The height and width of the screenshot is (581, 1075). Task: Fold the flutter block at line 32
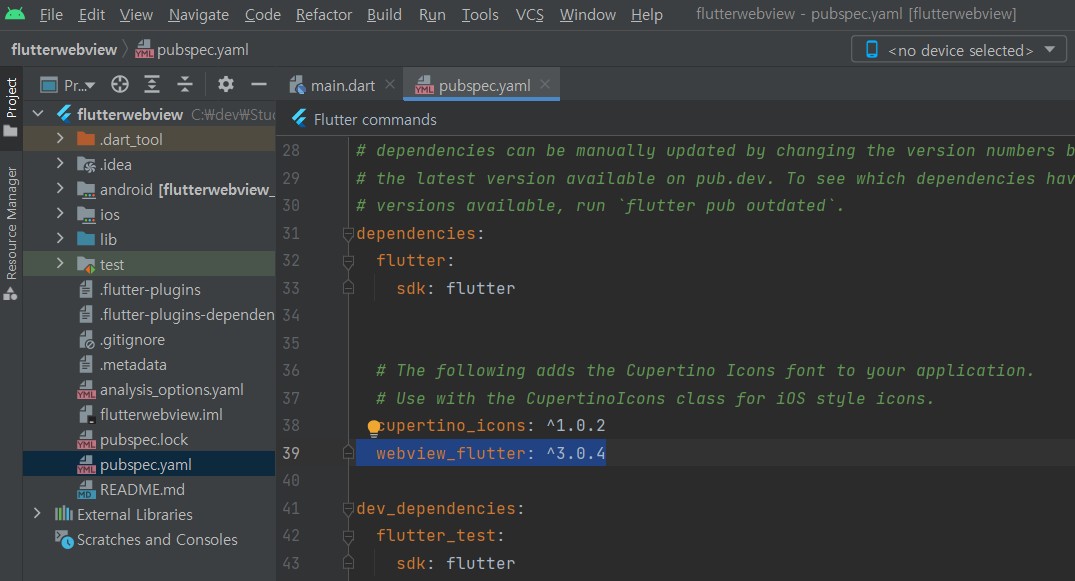coord(348,261)
